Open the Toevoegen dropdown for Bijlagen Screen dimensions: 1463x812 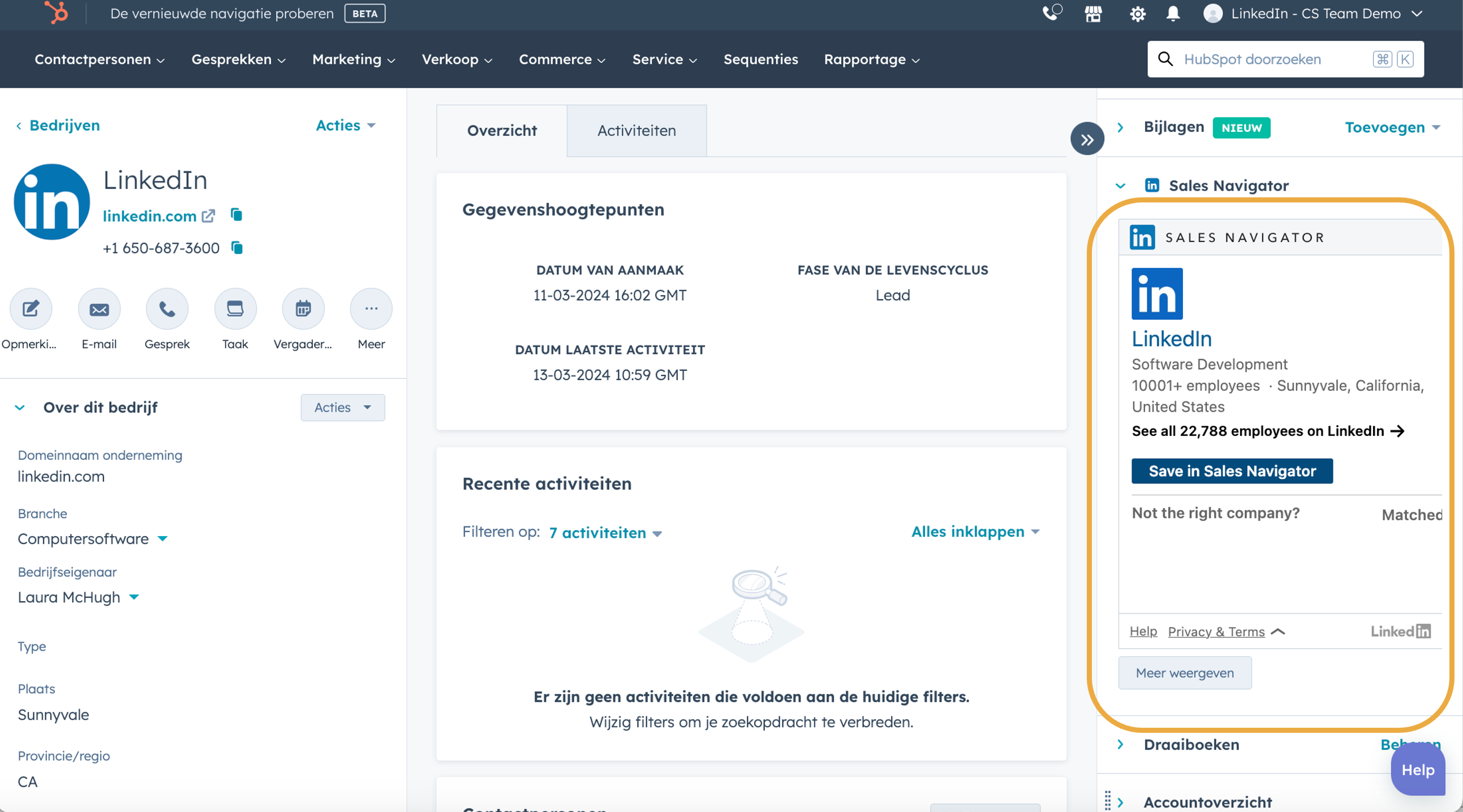[1392, 127]
